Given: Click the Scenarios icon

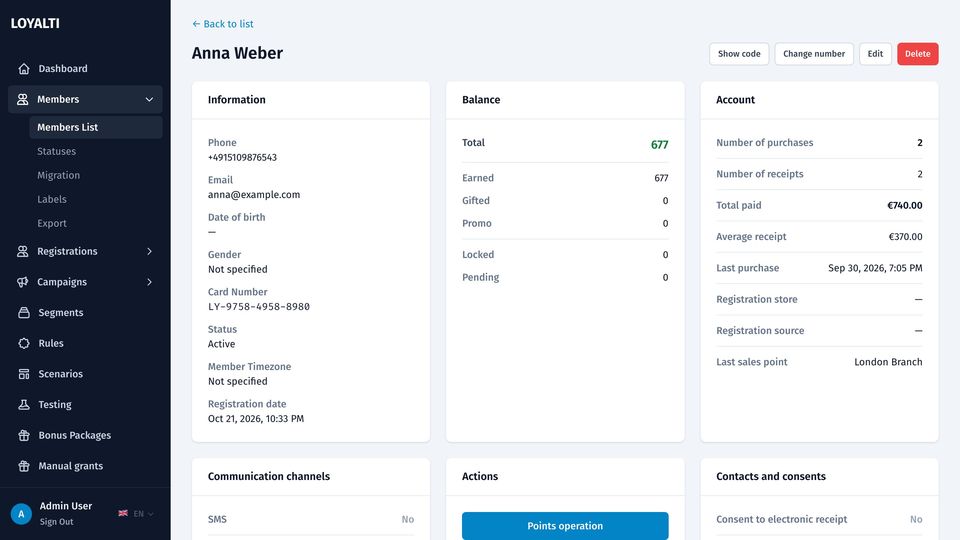Looking at the screenshot, I should click(x=24, y=373).
